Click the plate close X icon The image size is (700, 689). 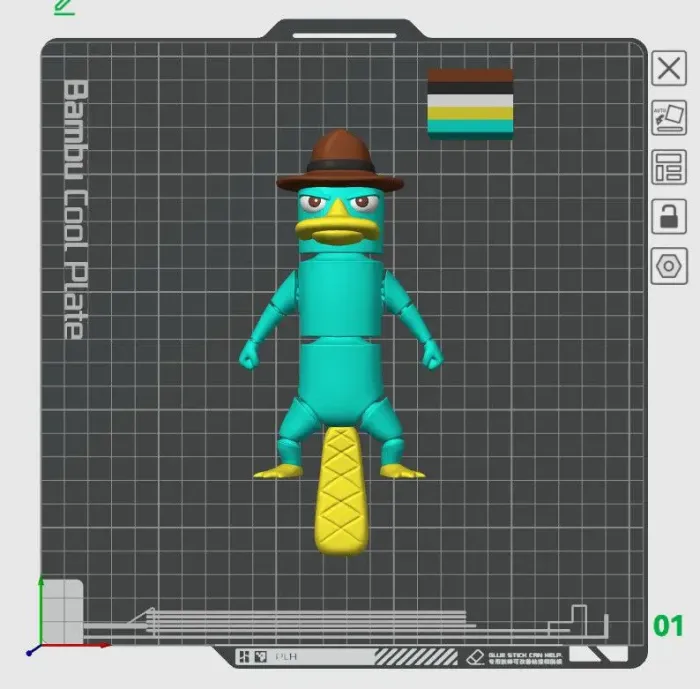click(669, 68)
